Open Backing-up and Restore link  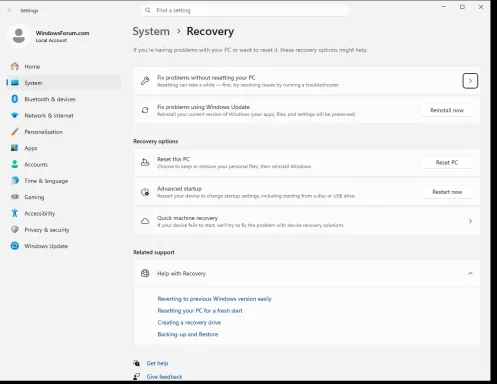click(188, 334)
